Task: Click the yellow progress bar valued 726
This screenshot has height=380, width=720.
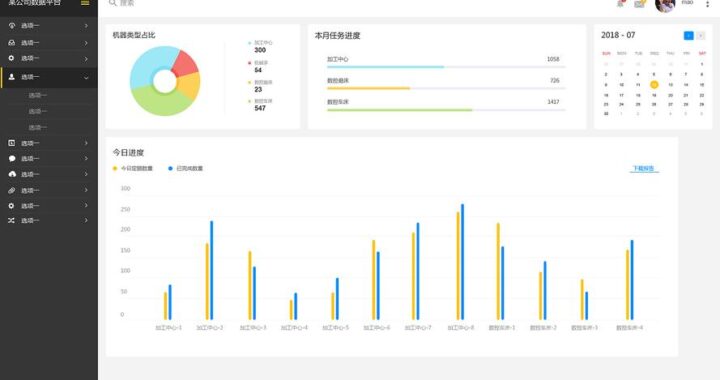Action: [x=368, y=88]
